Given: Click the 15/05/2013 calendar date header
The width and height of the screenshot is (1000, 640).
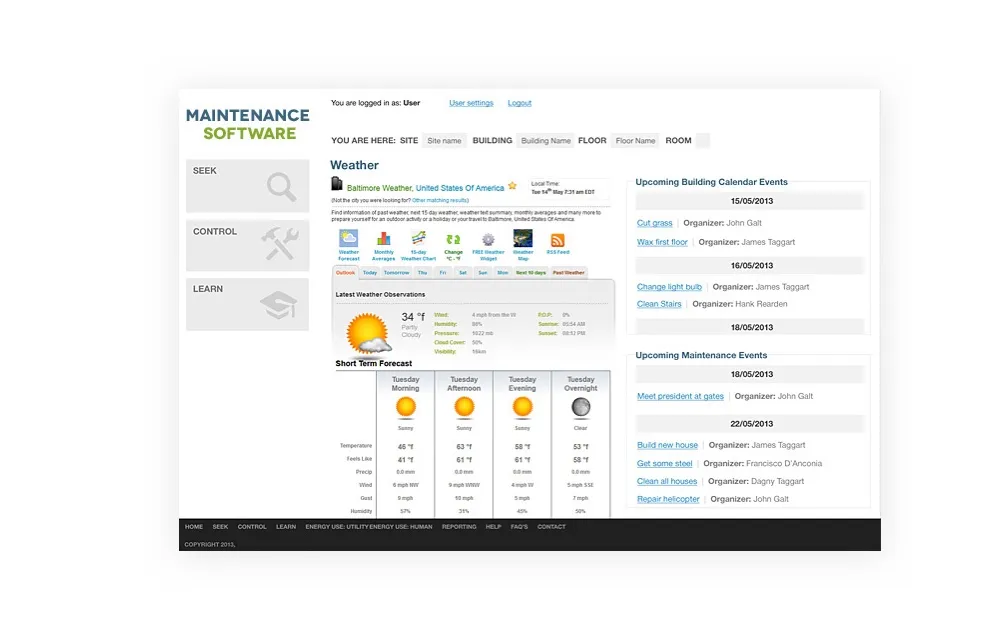Looking at the screenshot, I should (751, 201).
